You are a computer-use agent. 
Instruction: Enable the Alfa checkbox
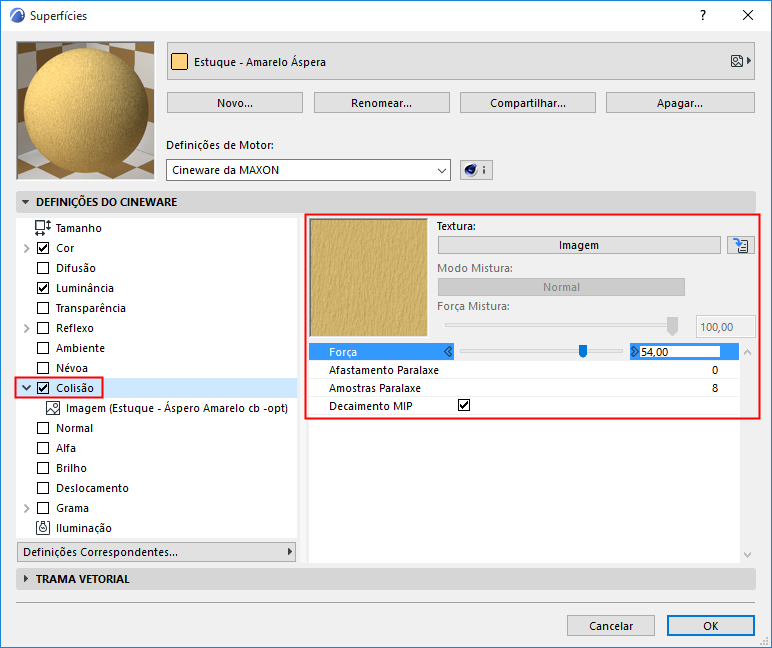tap(43, 448)
